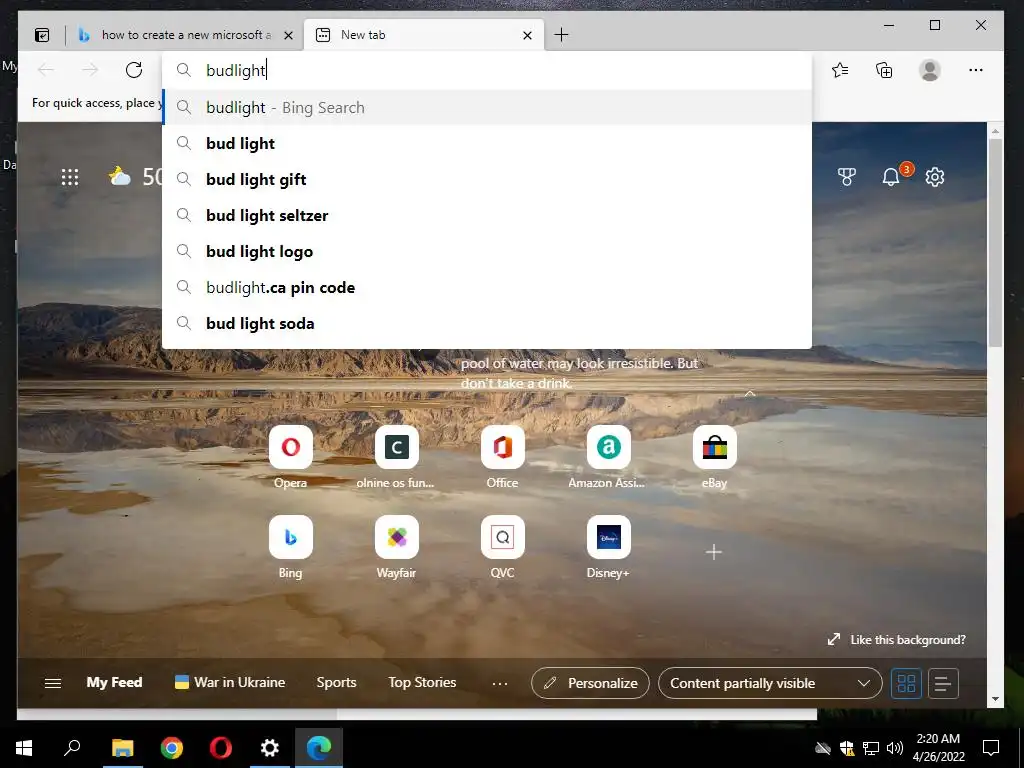The image size is (1024, 768).
Task: Launch Google Chrome from the taskbar
Action: (172, 748)
